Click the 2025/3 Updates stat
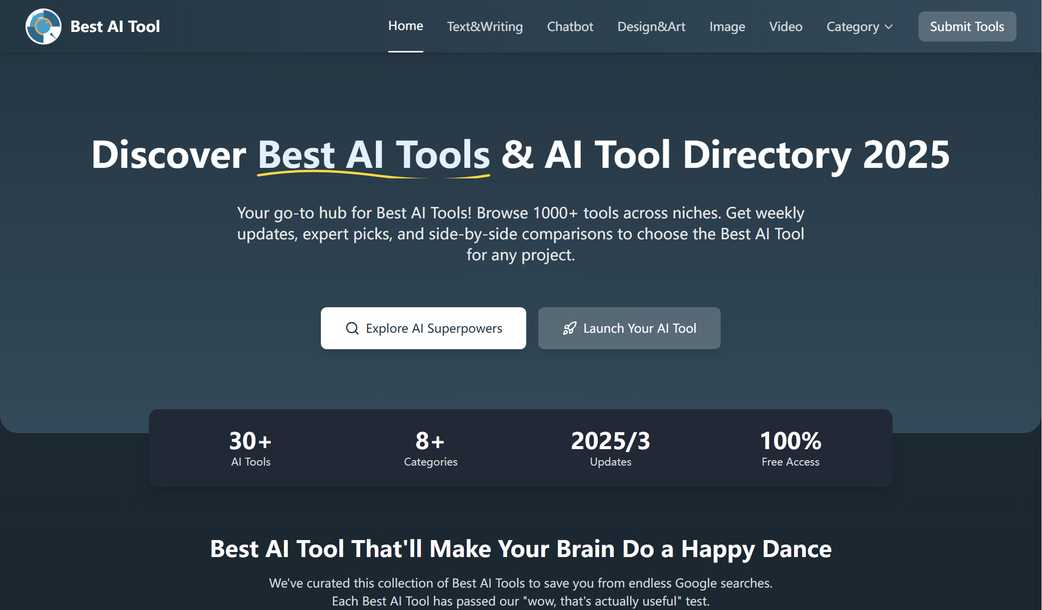Image resolution: width=1042 pixels, height=610 pixels. tap(609, 446)
